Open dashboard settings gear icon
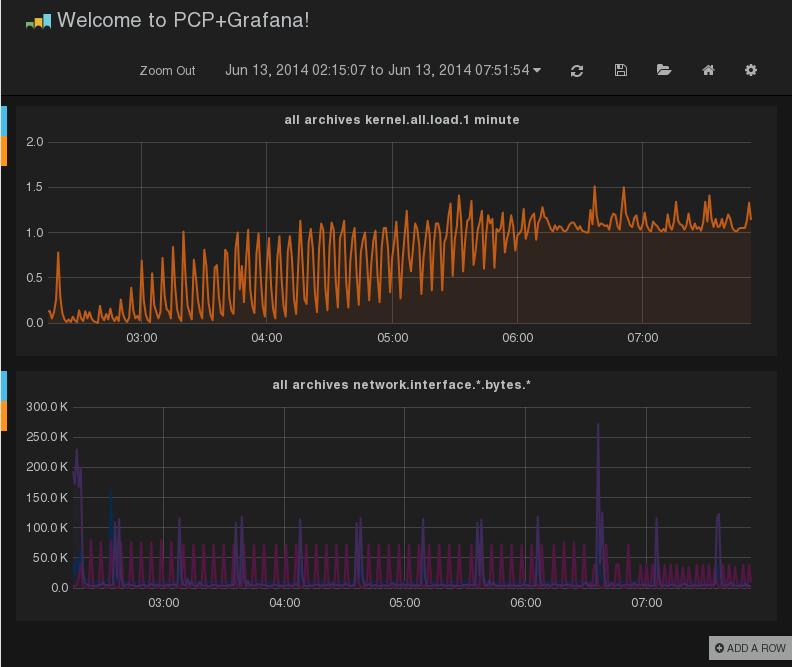This screenshot has height=667, width=792. (x=751, y=70)
